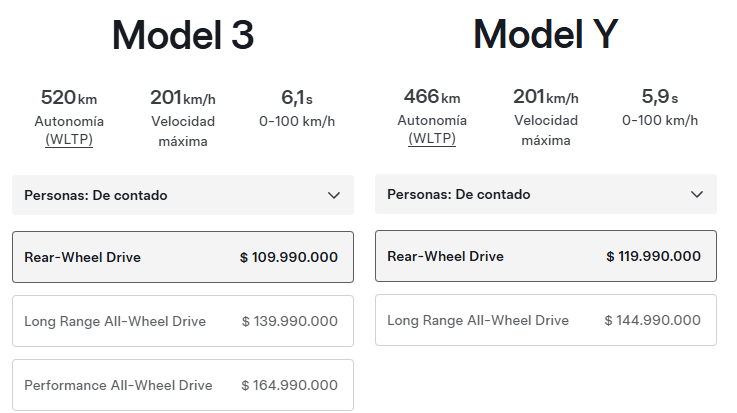Open the Model 3 chevron dropdown arrow
The image size is (737, 413).
[x=334, y=196]
